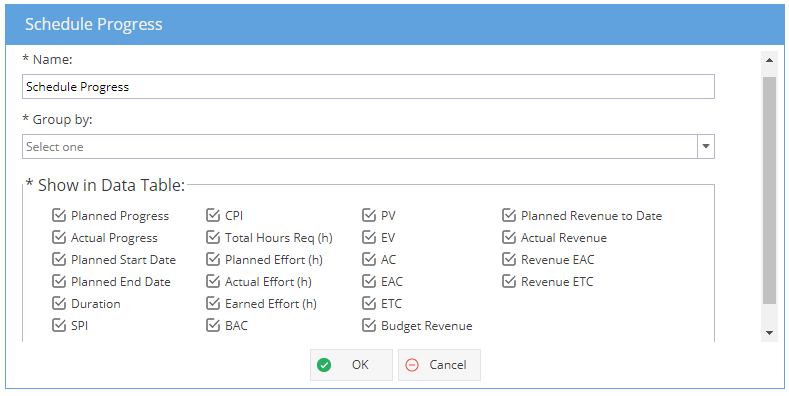Screen dimensions: 789x396
Task: Confirm with the OK button
Action: click(351, 365)
